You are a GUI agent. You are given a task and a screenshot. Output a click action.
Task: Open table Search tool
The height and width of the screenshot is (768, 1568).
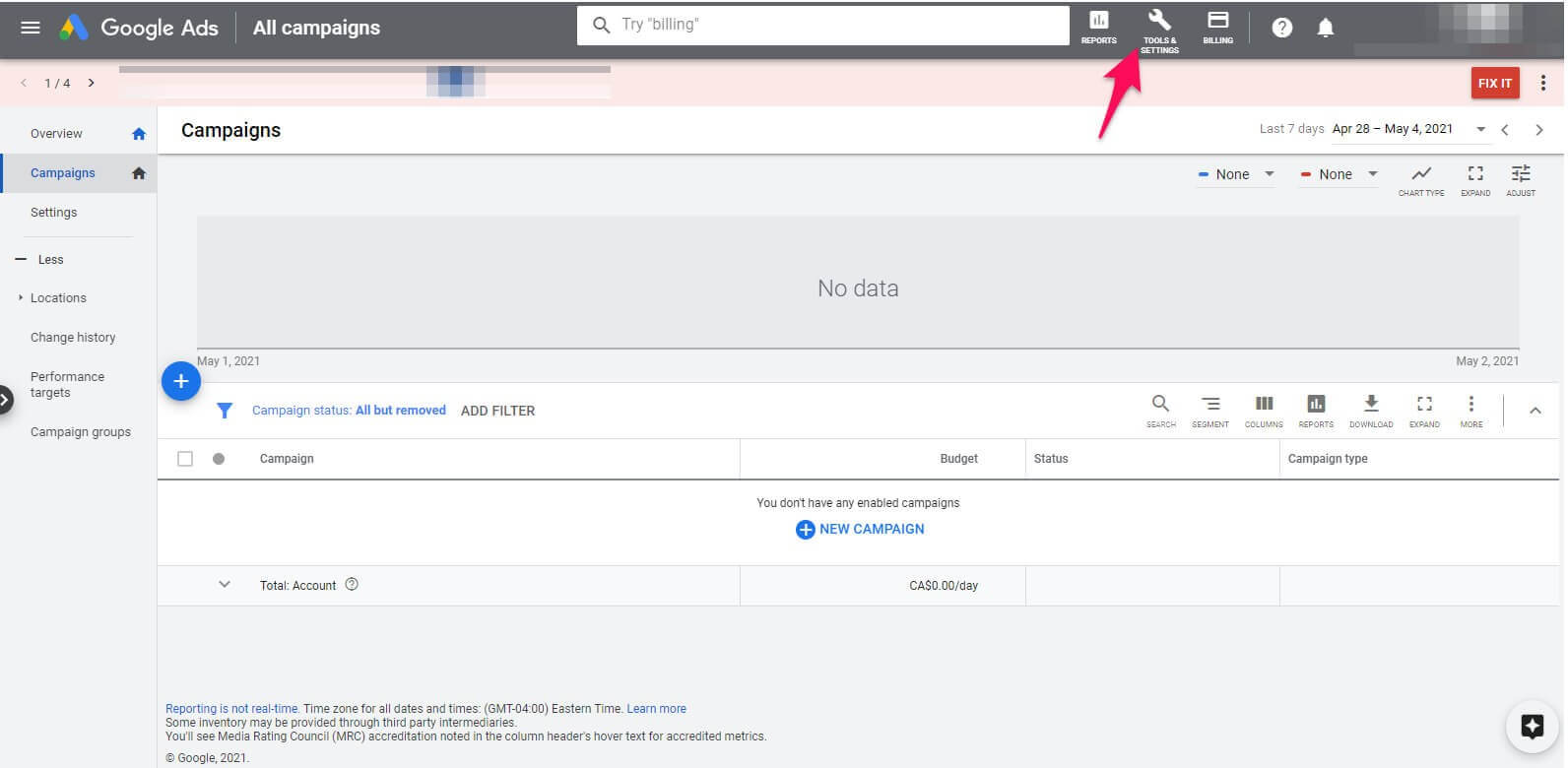(x=1161, y=411)
